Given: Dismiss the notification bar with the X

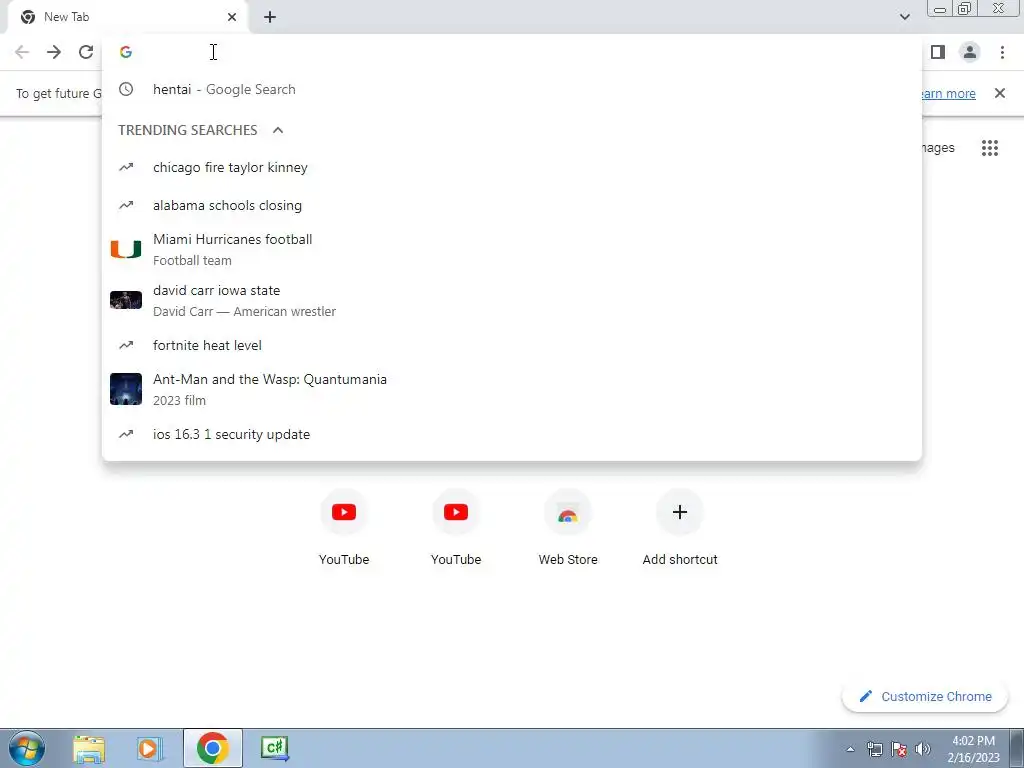Looking at the screenshot, I should 1000,93.
